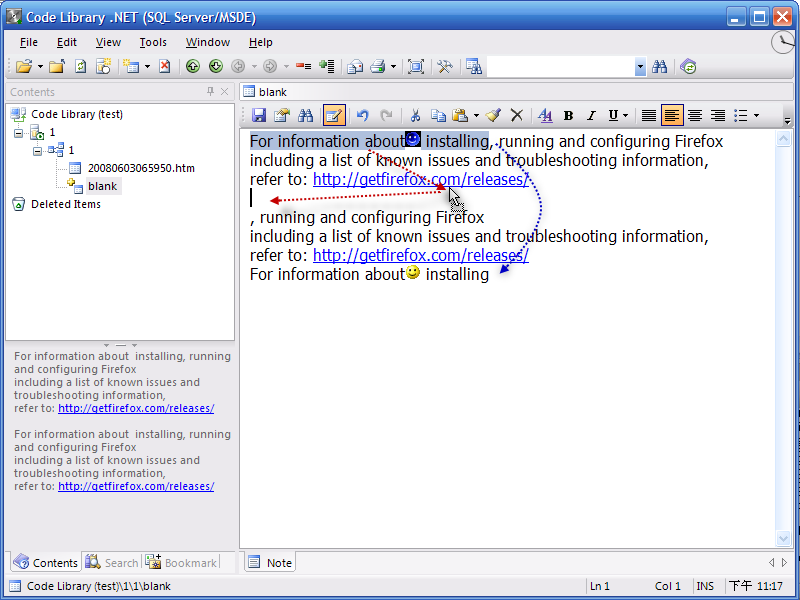
Task: Select Deleted Items in the tree
Action: [x=66, y=204]
